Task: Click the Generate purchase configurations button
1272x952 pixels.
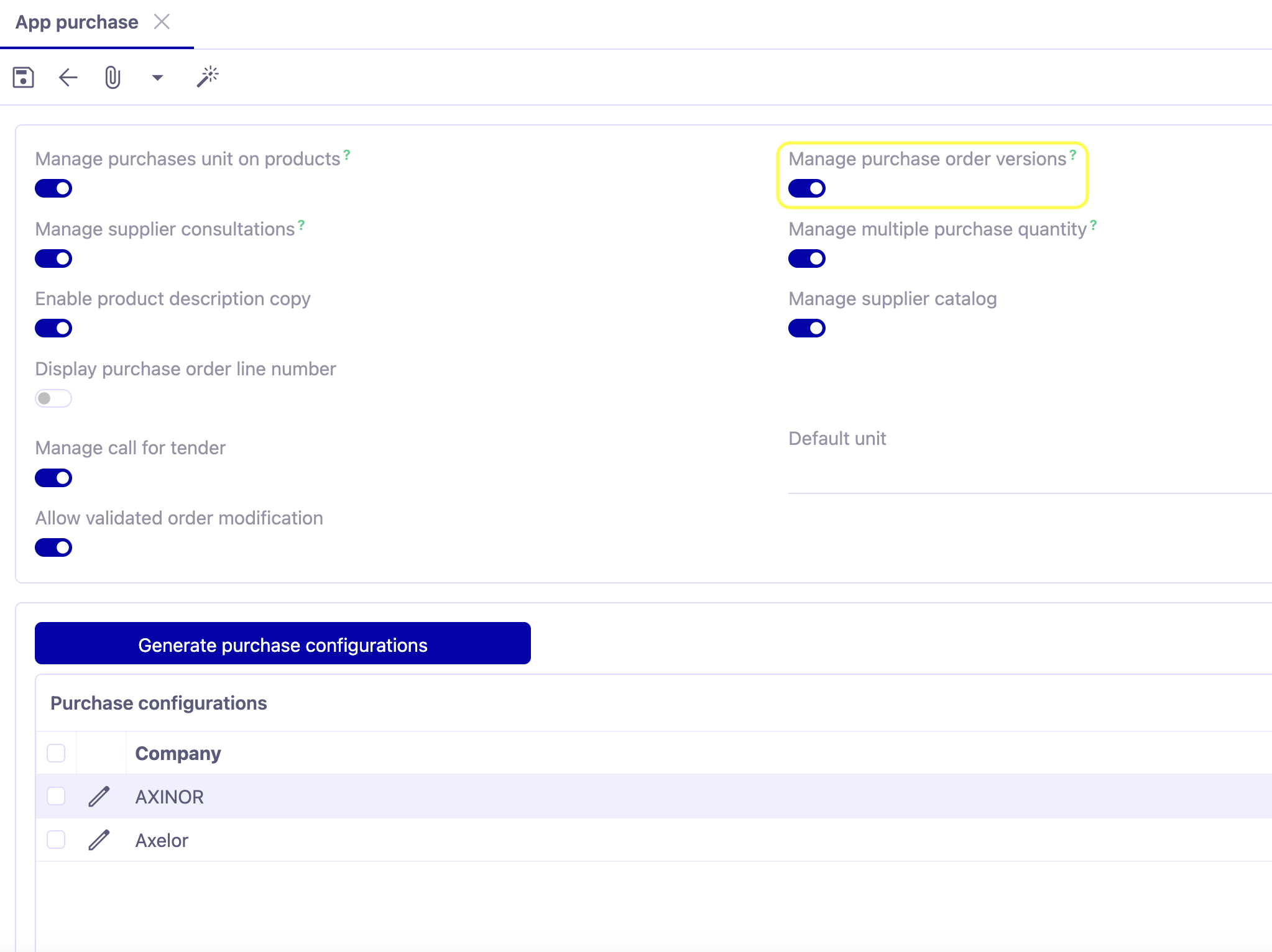Action: [283, 644]
